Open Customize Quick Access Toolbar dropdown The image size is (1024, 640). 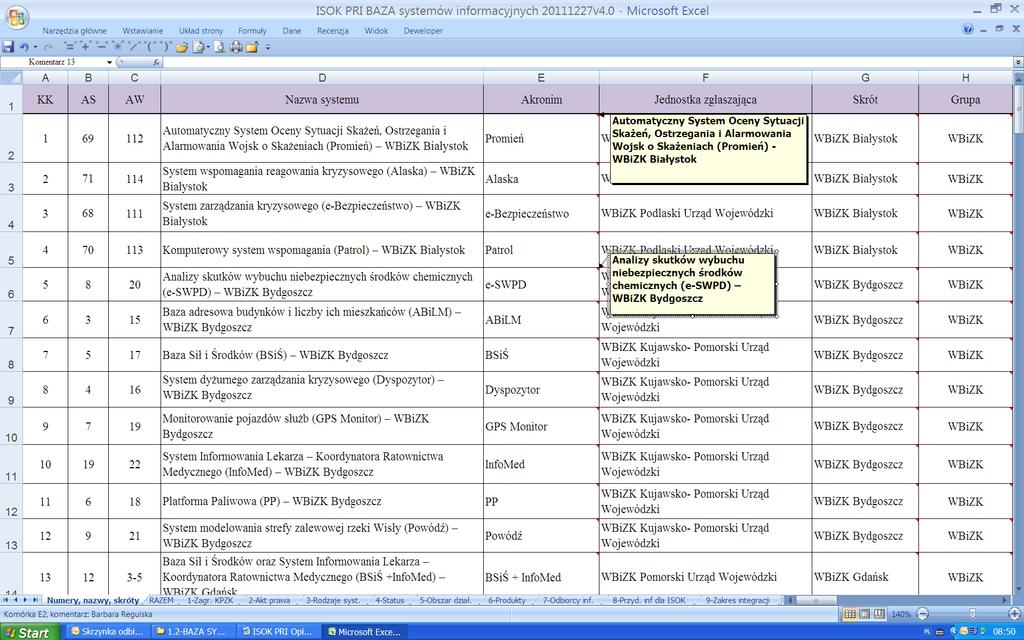(x=268, y=47)
